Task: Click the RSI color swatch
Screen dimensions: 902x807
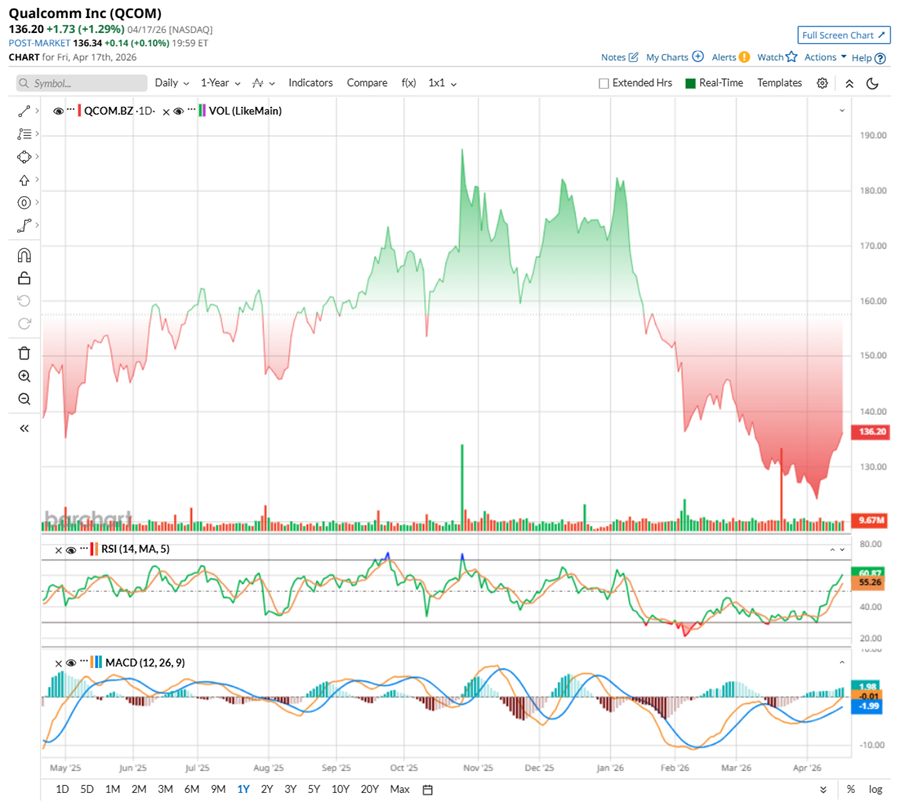Action: click(94, 549)
